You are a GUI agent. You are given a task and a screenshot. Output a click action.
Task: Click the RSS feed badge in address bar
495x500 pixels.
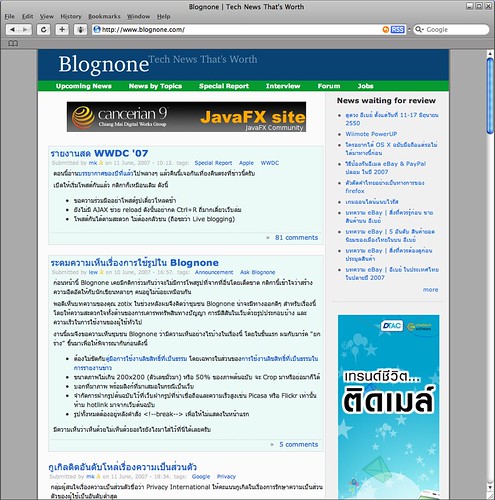[398, 30]
